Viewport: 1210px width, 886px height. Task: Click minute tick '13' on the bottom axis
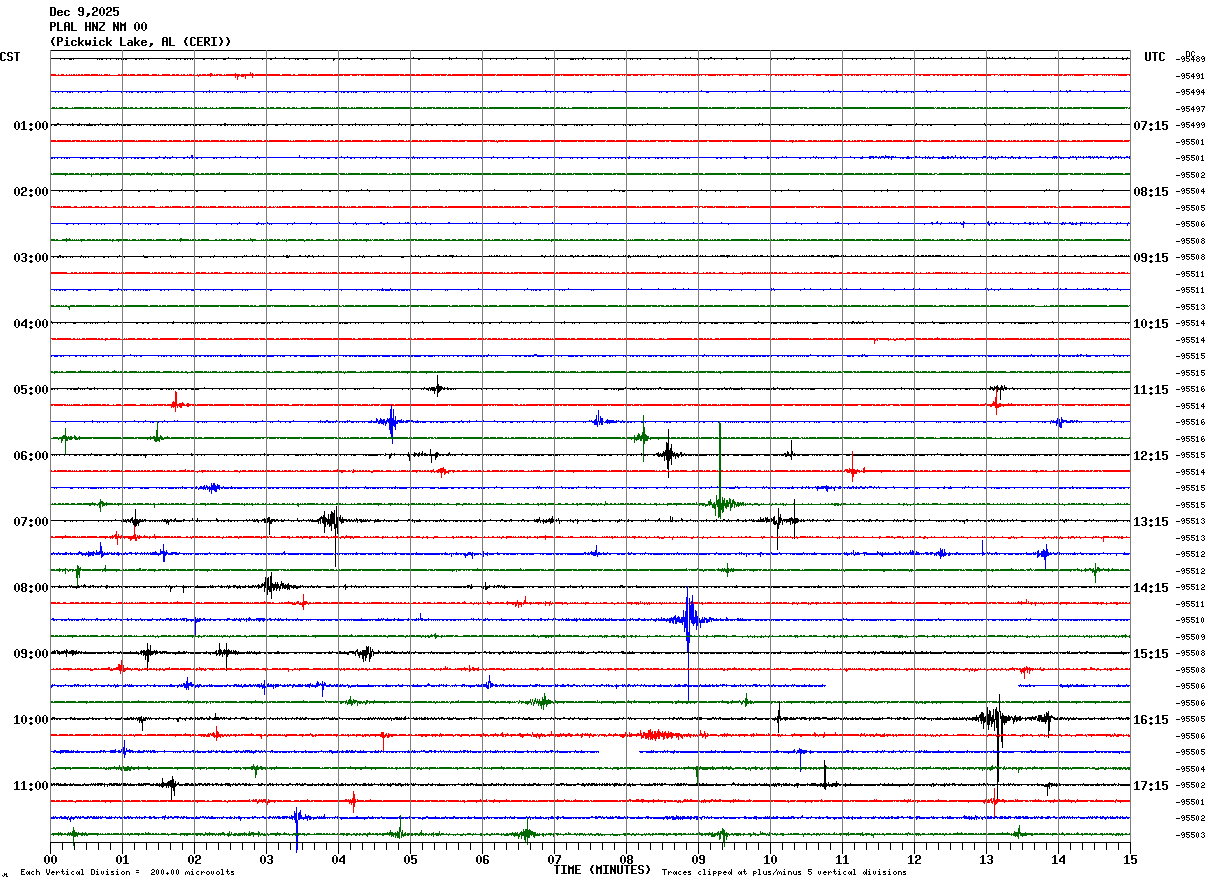[x=986, y=859]
